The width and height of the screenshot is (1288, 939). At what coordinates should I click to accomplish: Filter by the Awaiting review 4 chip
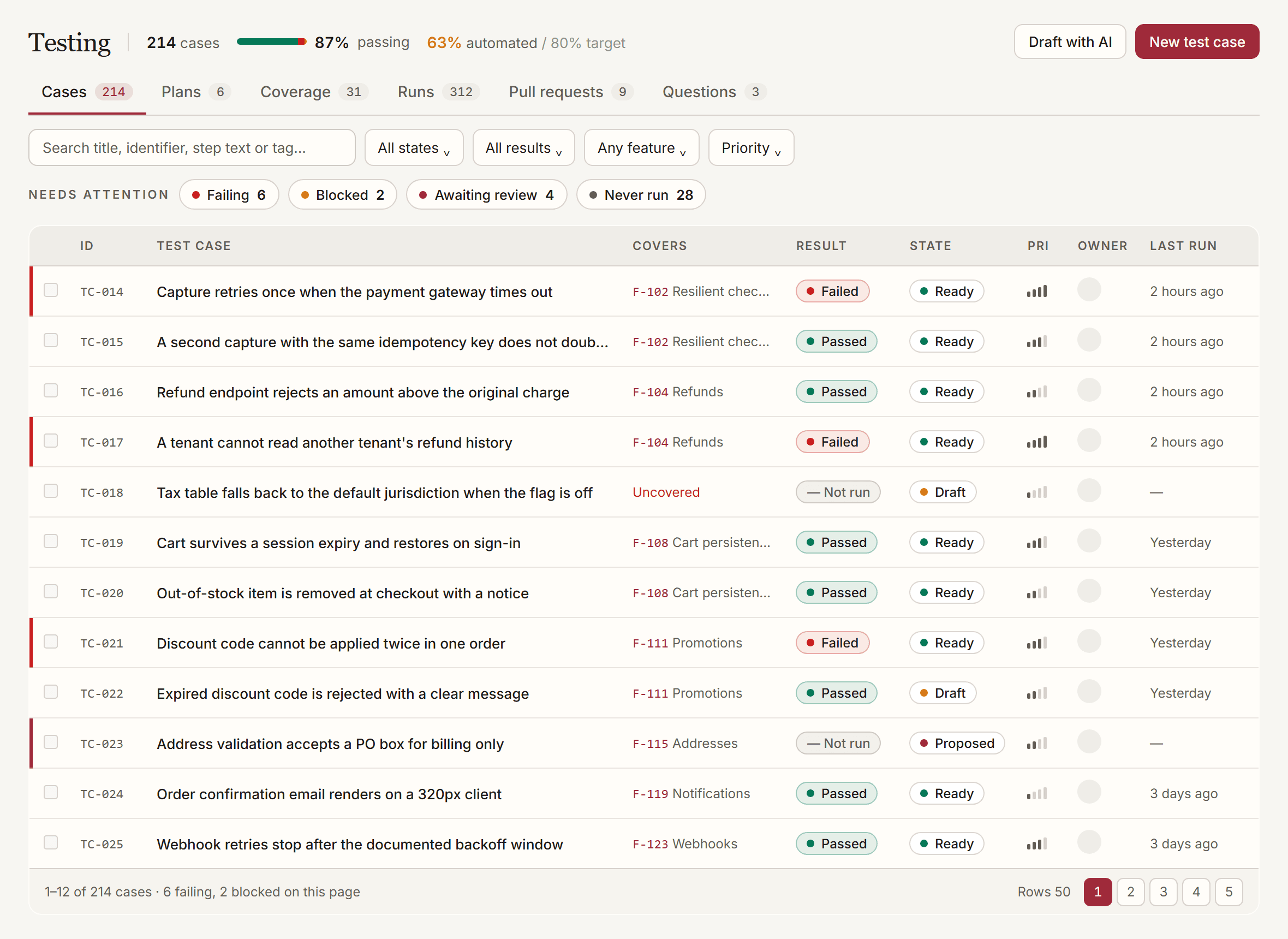[486, 195]
